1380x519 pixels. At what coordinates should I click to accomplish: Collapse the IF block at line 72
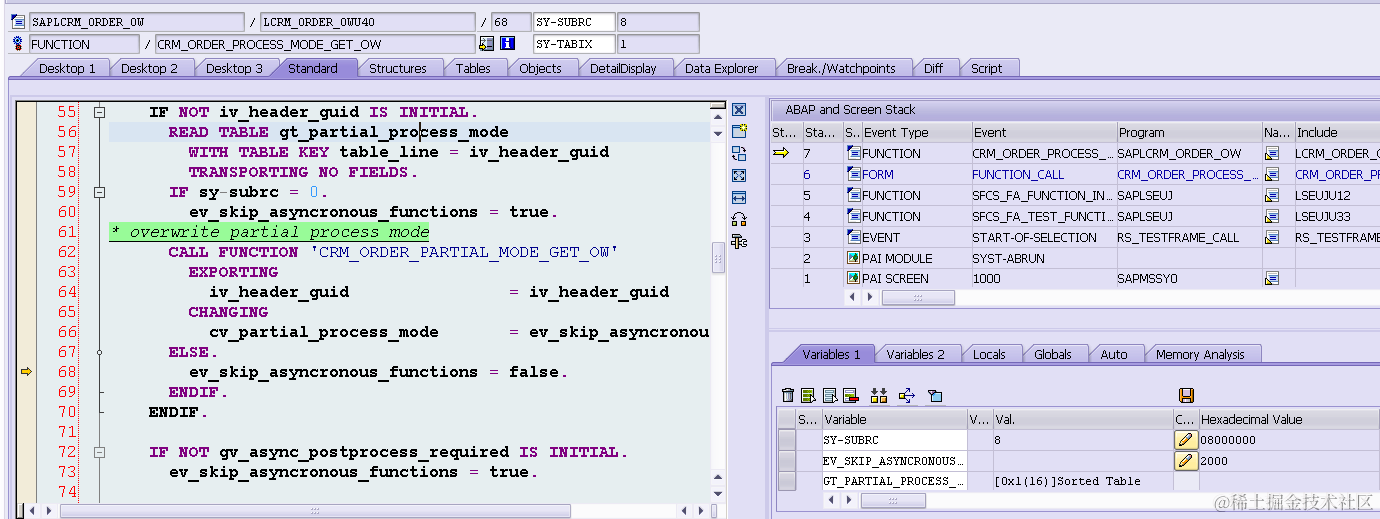pos(99,452)
